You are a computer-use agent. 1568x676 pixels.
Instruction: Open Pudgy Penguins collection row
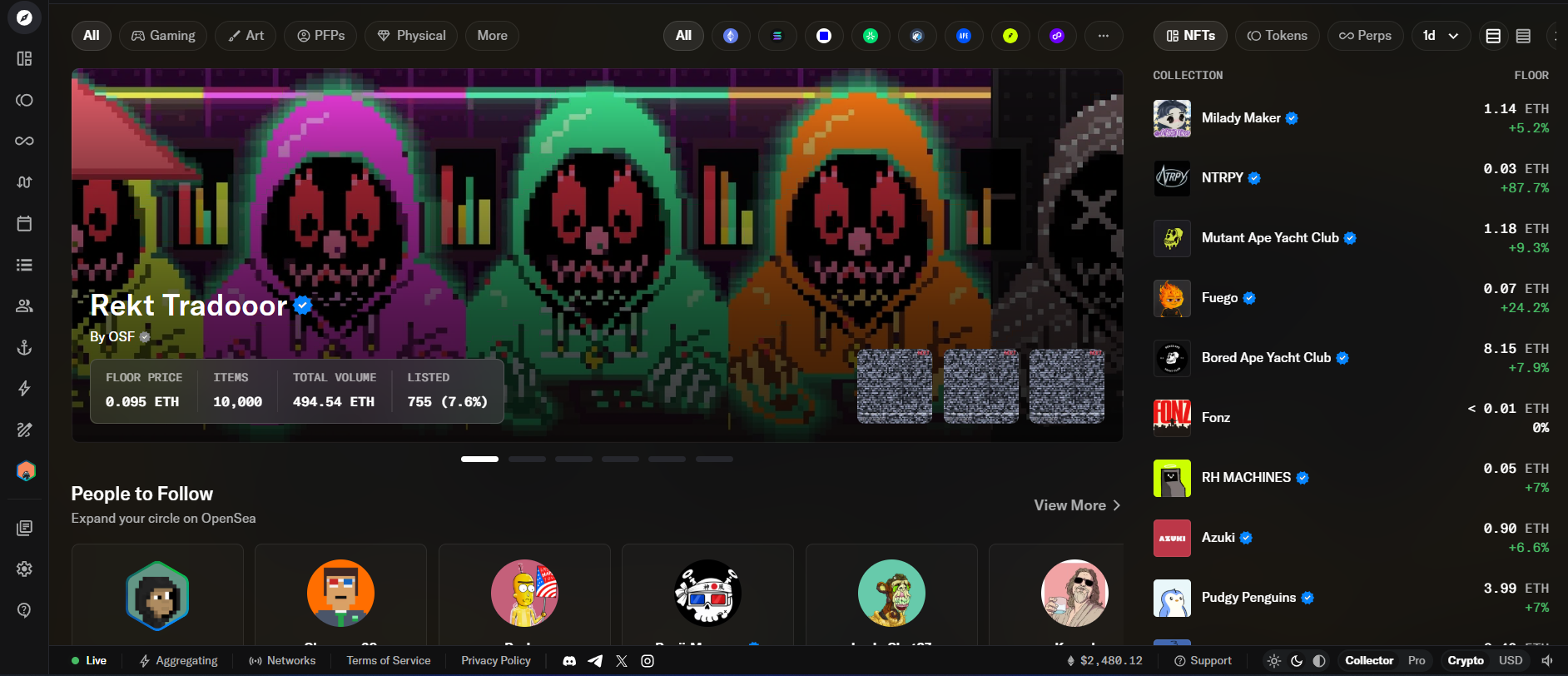point(1351,598)
